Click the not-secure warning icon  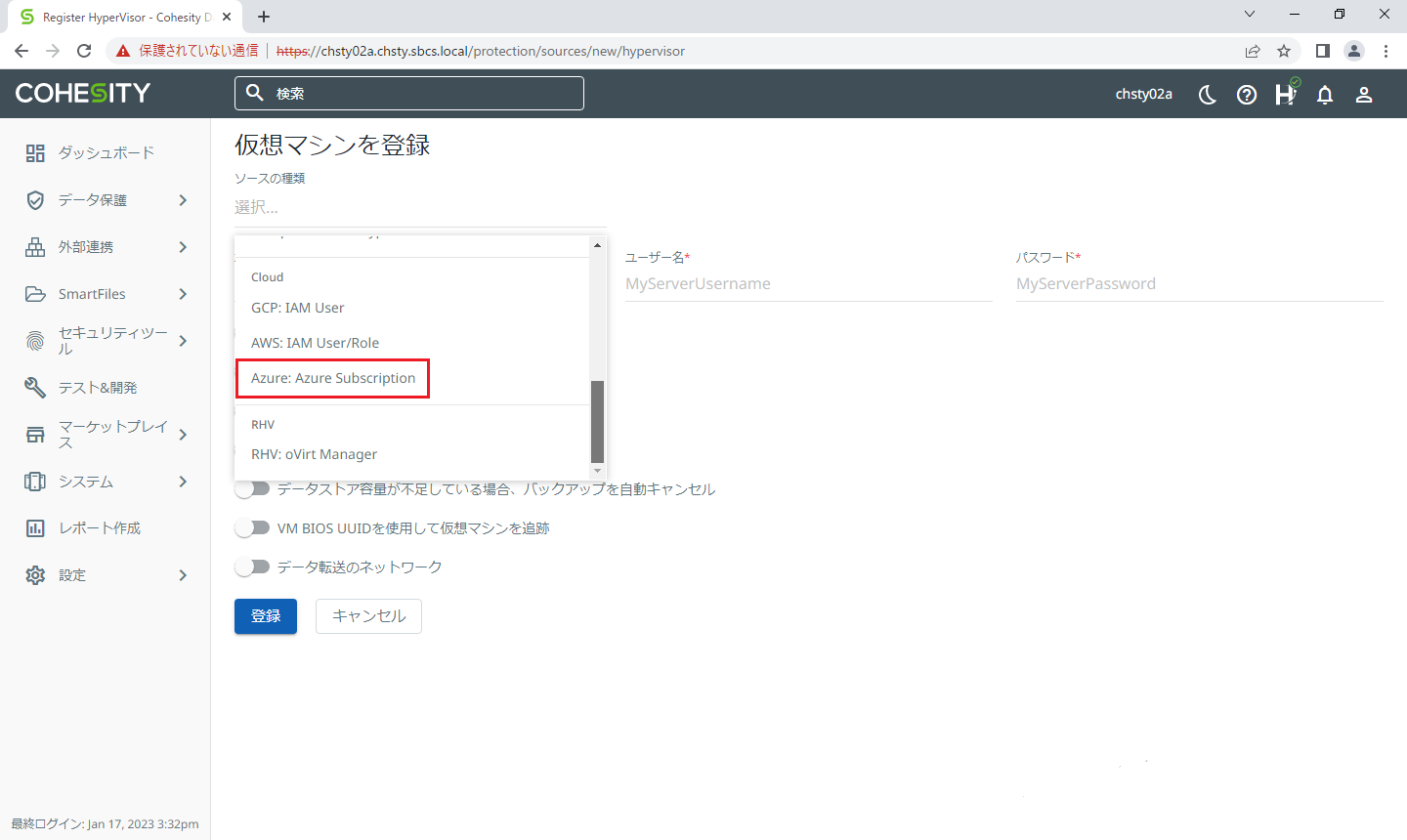click(x=123, y=51)
